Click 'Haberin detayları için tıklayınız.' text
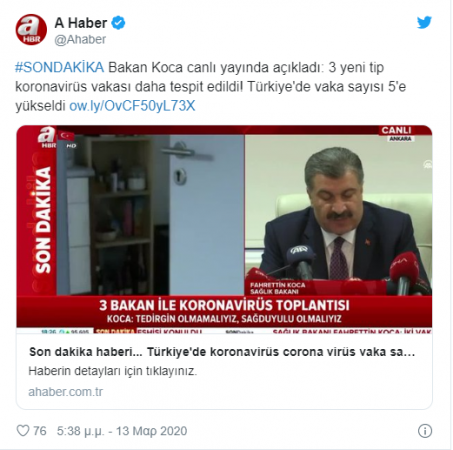The width and height of the screenshot is (453, 450). 113,371
